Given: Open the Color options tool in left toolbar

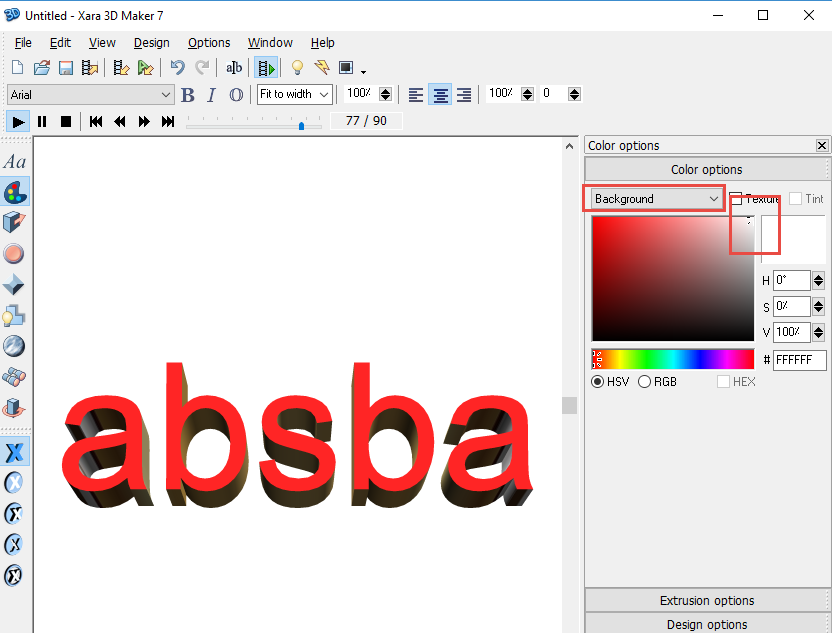Looking at the screenshot, I should tap(15, 192).
